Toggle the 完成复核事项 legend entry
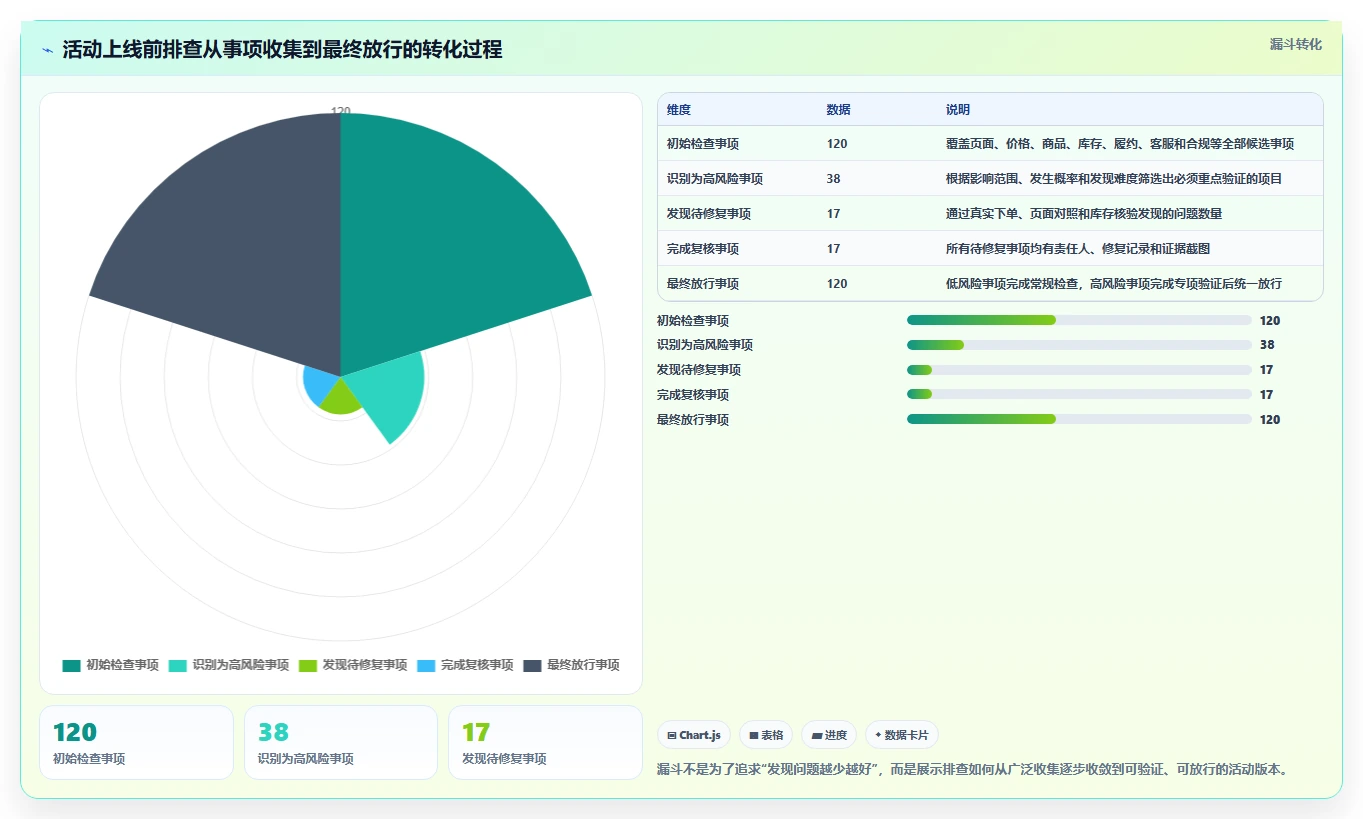This screenshot has height=819, width=1363. pyautogui.click(x=465, y=665)
